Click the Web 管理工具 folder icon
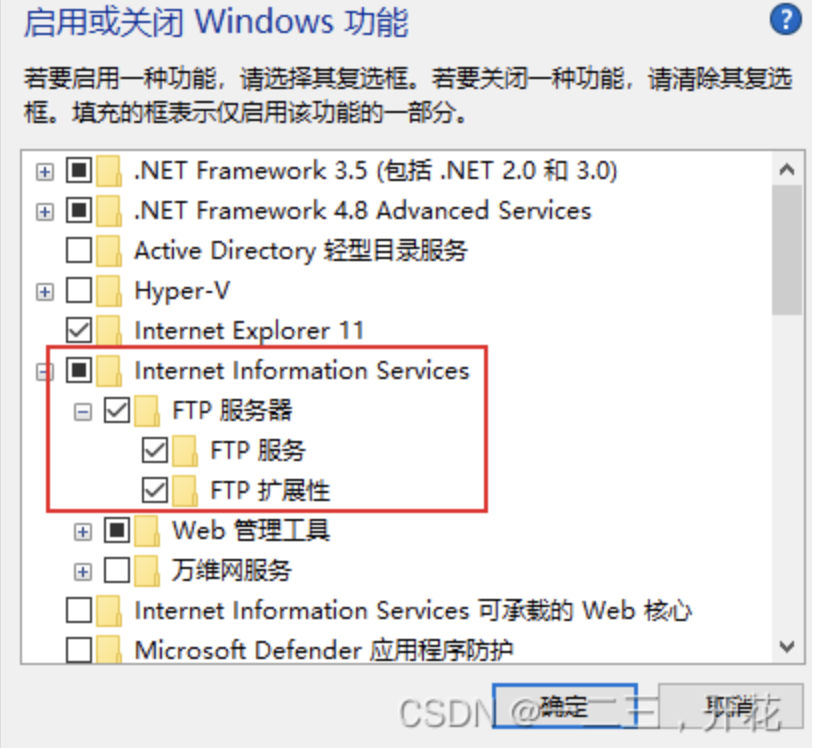818x748 pixels. [x=148, y=530]
